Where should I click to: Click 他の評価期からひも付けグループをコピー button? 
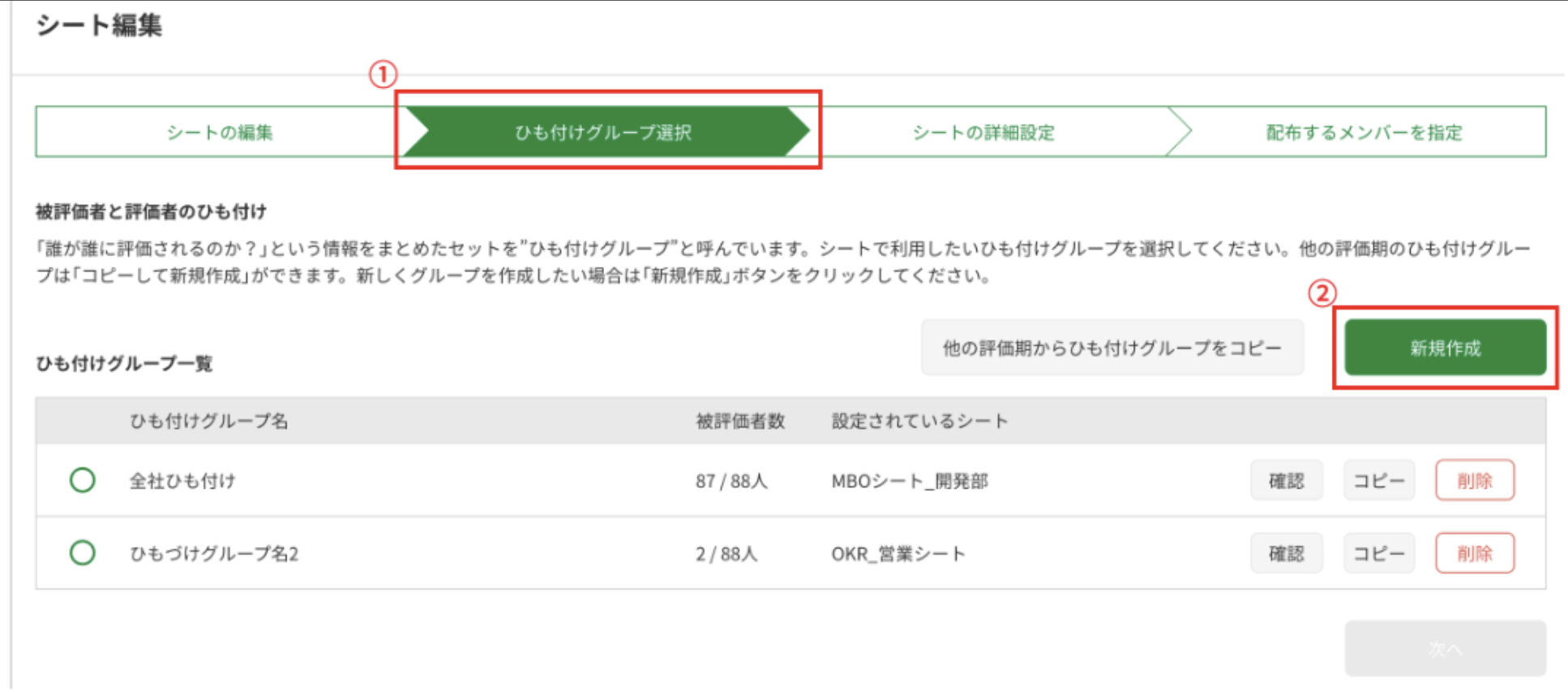coord(1112,348)
